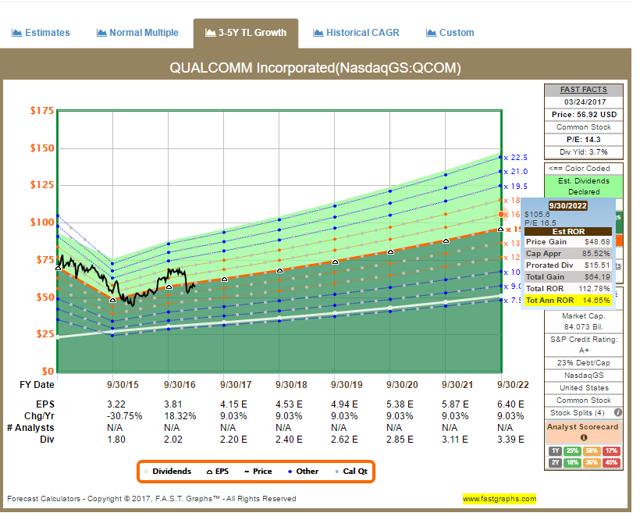Image resolution: width=640 pixels, height=527 pixels.
Task: Open the www.fastgraphs.com link
Action: click(499, 498)
